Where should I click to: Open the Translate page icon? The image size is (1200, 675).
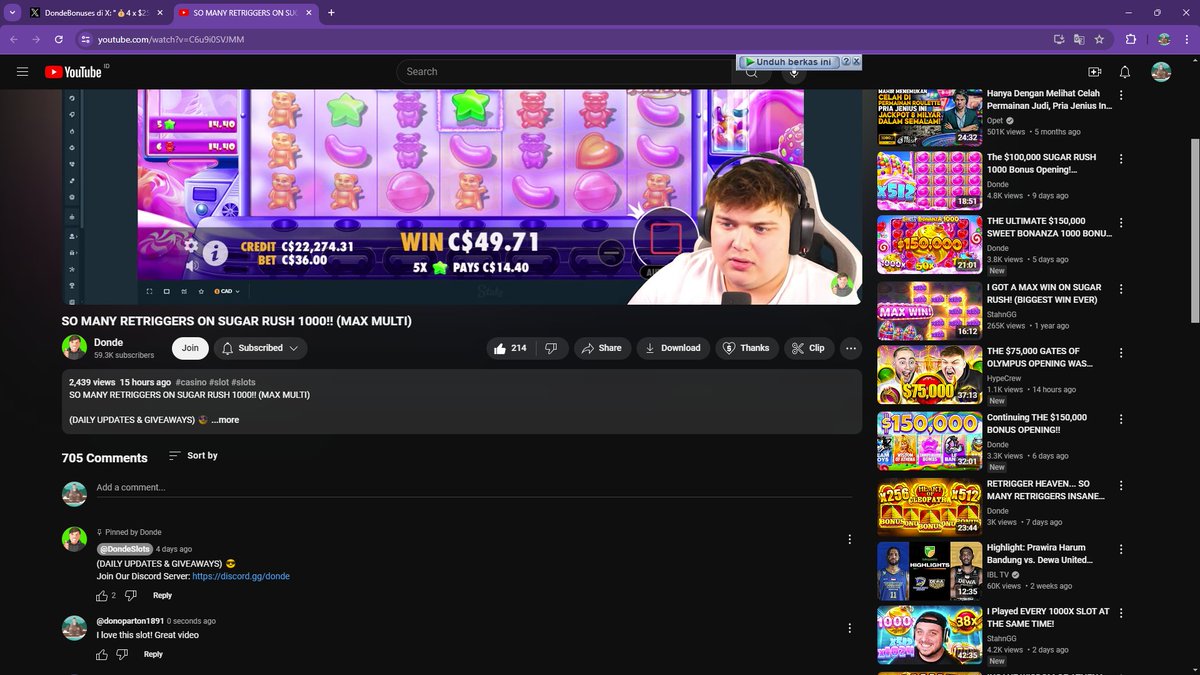pos(1079,39)
